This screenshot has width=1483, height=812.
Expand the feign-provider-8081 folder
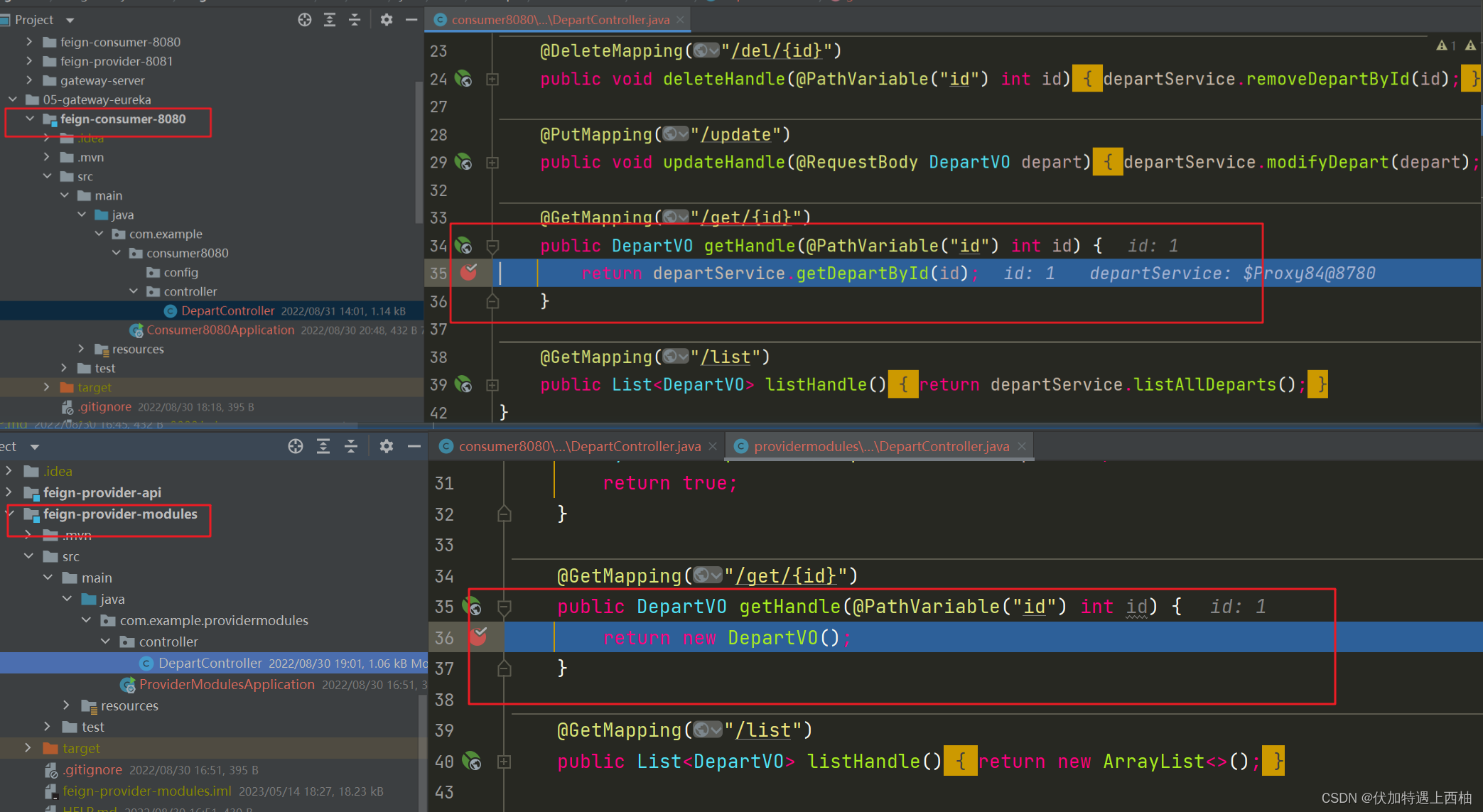29,61
